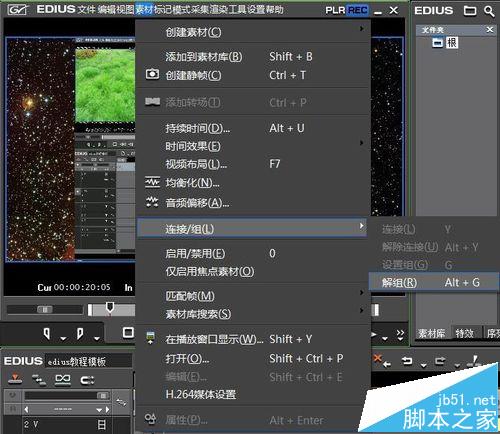Screen dimensions: 500x434
Task: Open the 模式 menu
Action: coord(181,9)
